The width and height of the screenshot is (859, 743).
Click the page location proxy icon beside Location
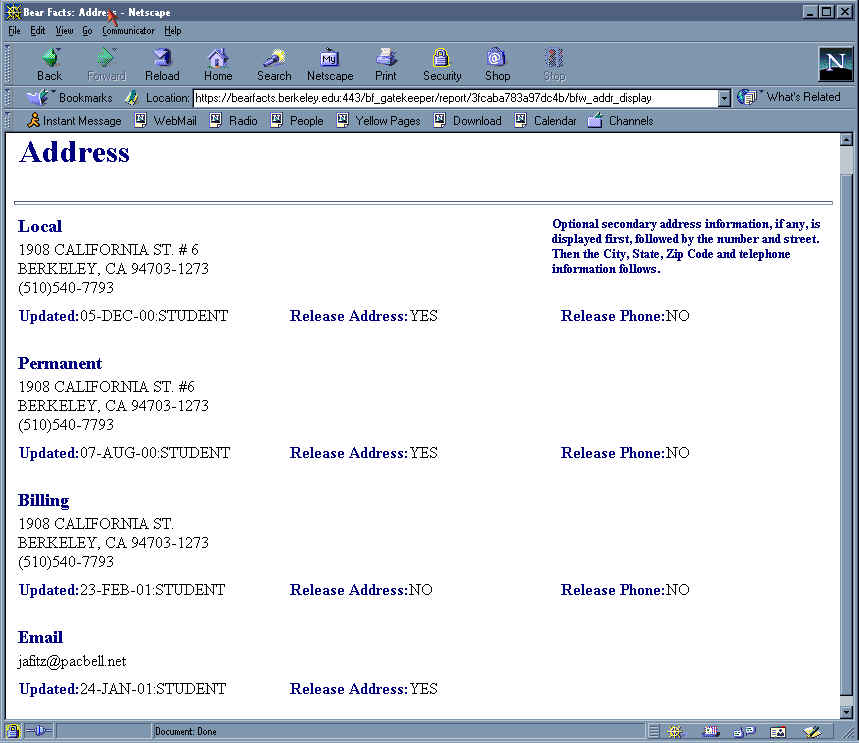(x=131, y=98)
